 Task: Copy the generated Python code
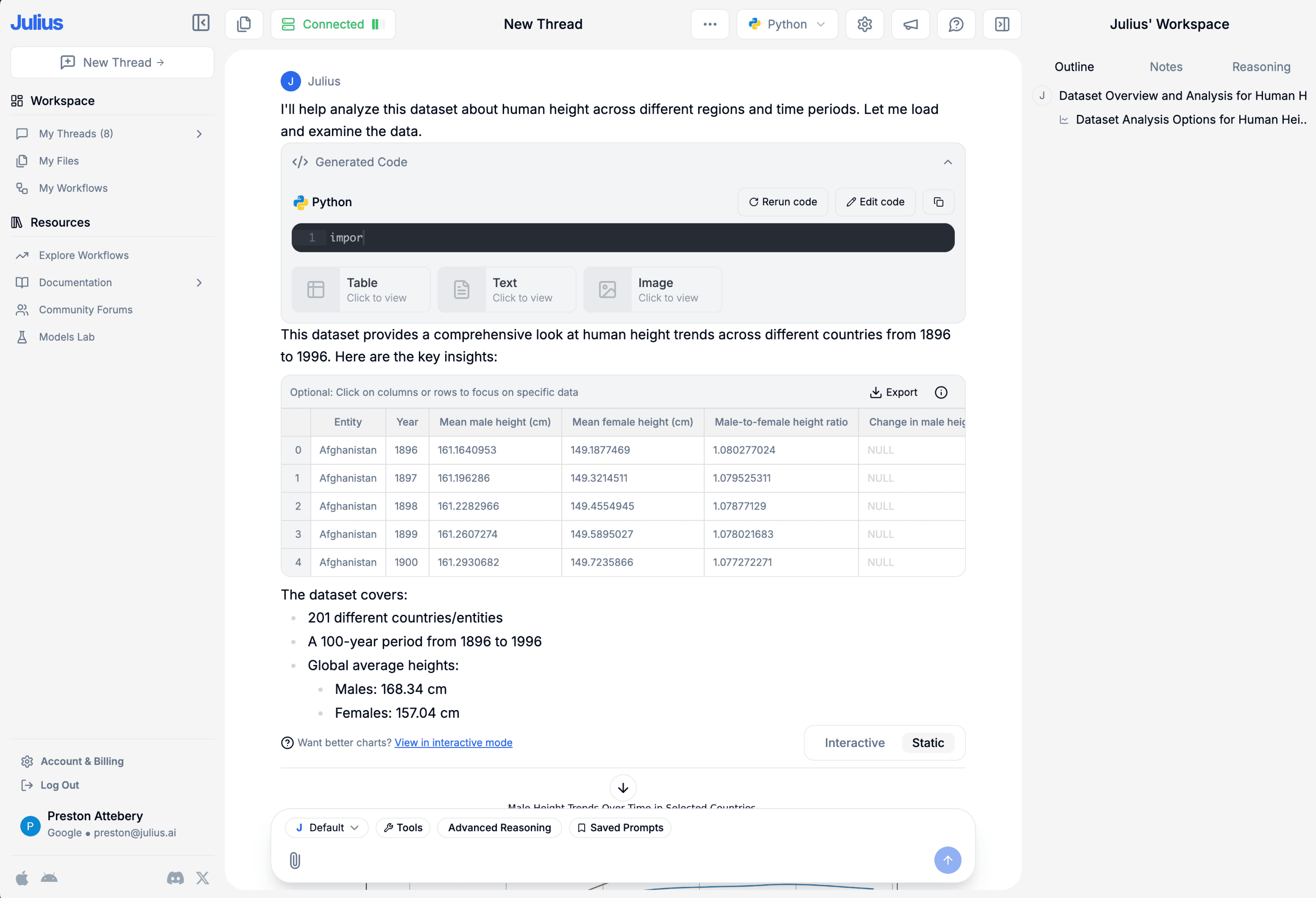click(x=938, y=202)
